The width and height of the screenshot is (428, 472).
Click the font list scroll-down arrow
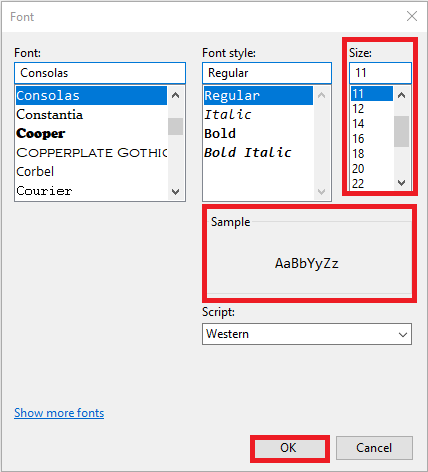pyautogui.click(x=175, y=192)
